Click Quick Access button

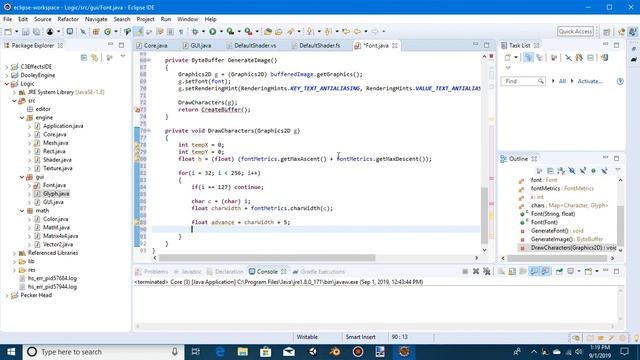point(575,31)
